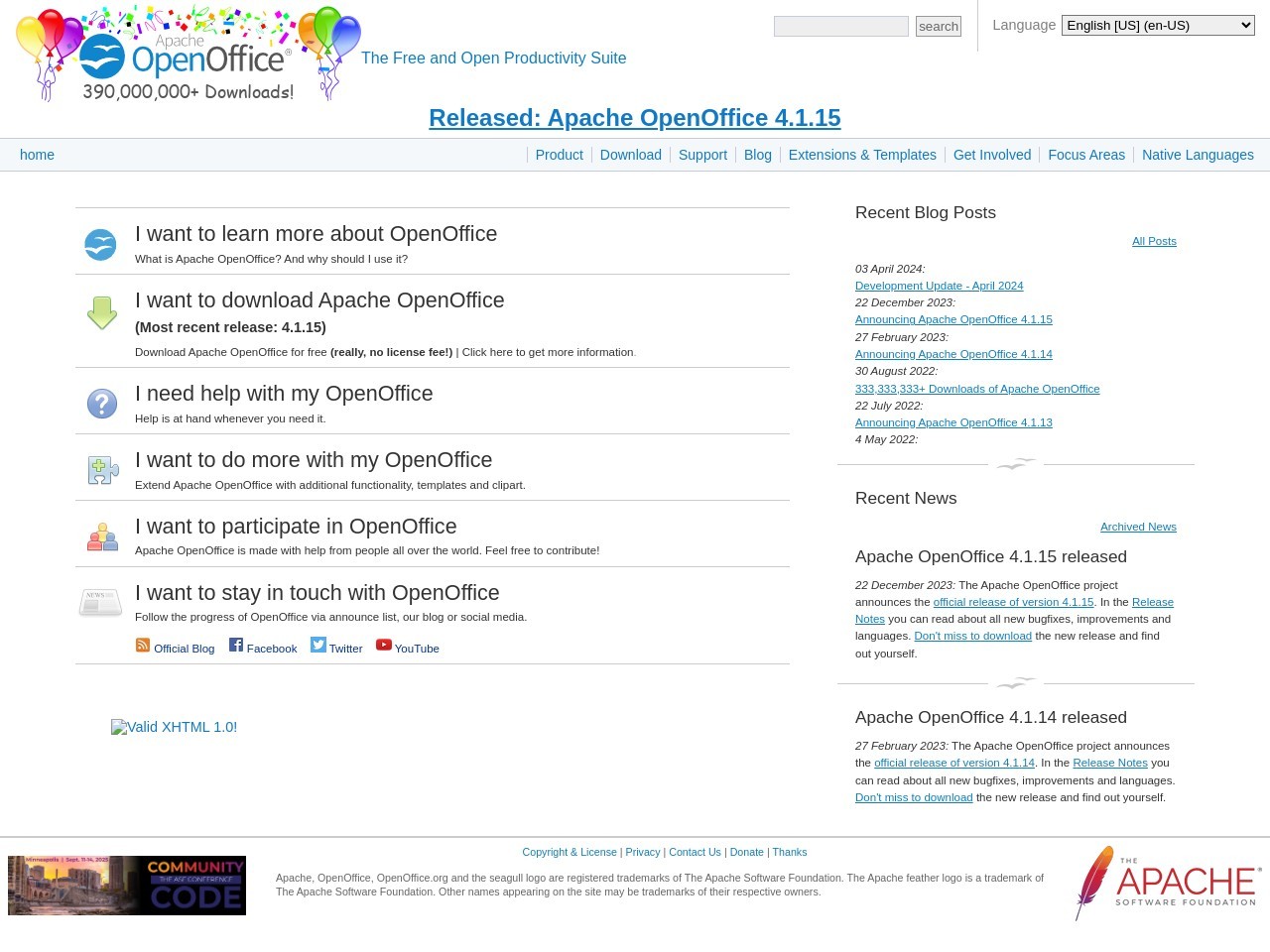The height and width of the screenshot is (952, 1270).
Task: Select Extensions & Templates in the navigation
Action: click(x=861, y=155)
